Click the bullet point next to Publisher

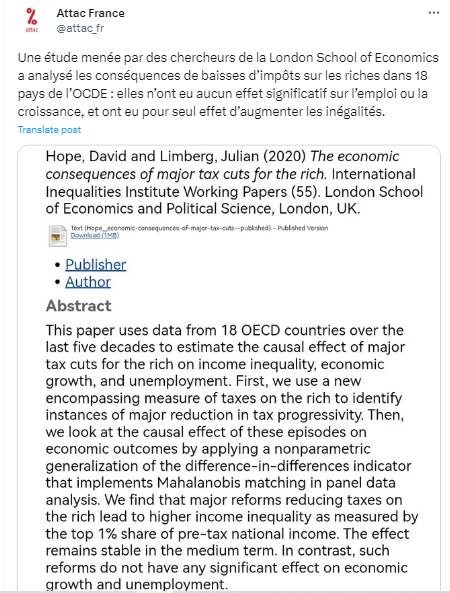coord(57,265)
